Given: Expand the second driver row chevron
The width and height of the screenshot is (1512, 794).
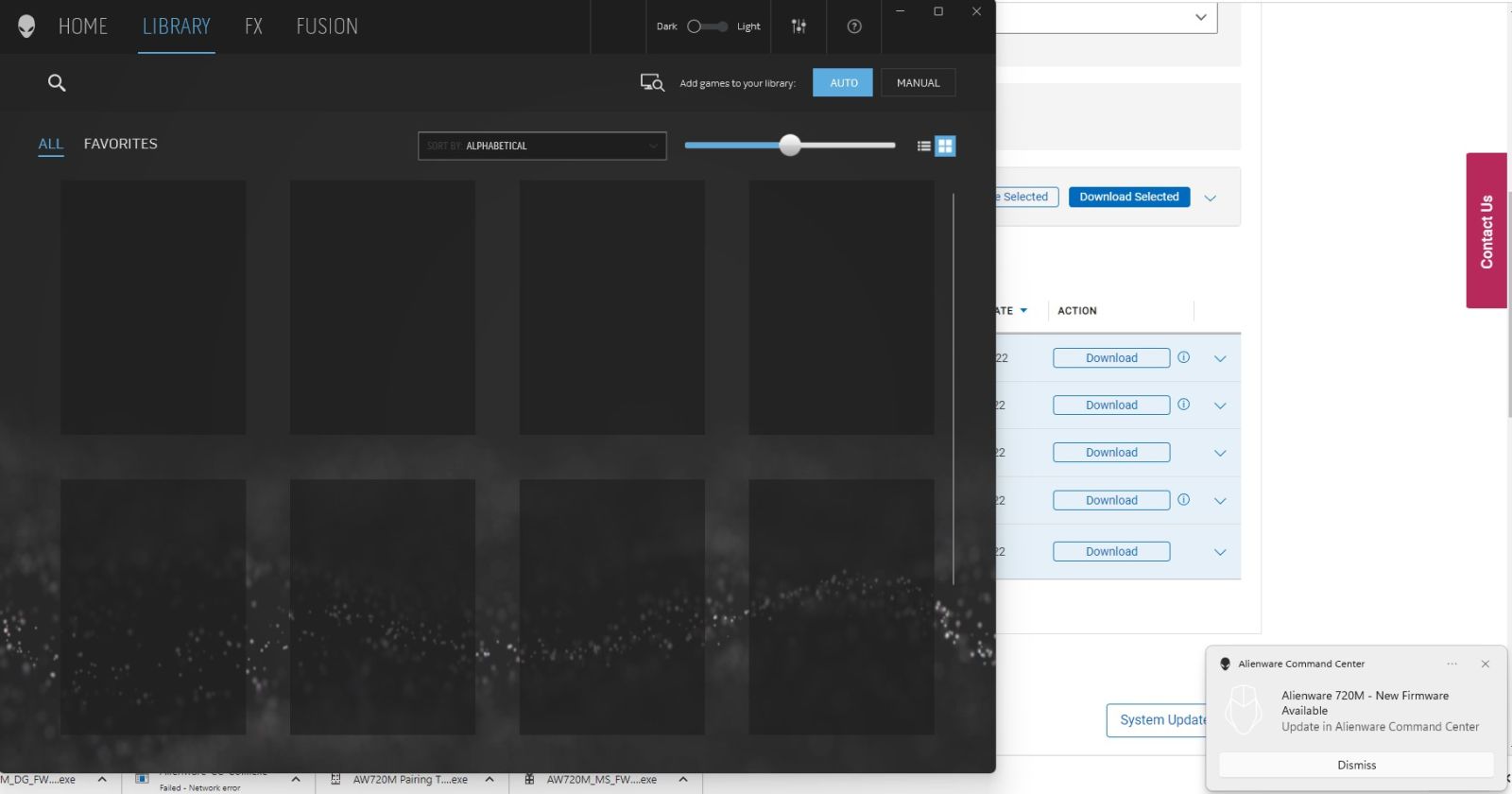Looking at the screenshot, I should click(1220, 406).
